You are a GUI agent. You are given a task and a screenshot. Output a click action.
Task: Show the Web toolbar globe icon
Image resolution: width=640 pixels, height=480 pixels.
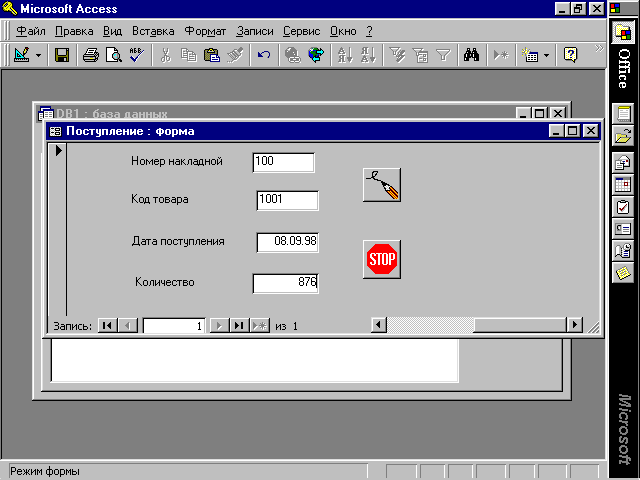tap(316, 55)
